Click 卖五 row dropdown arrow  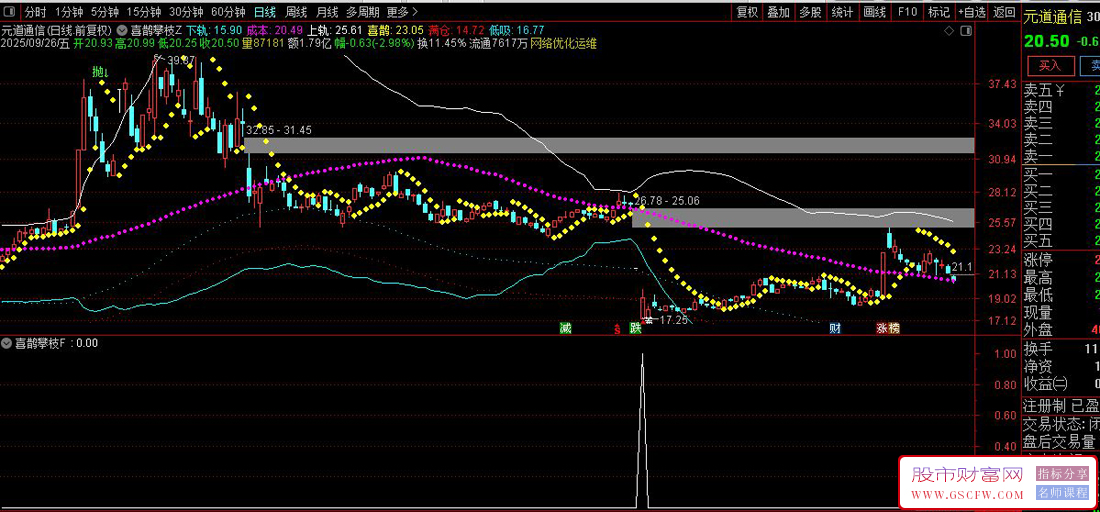point(1062,90)
